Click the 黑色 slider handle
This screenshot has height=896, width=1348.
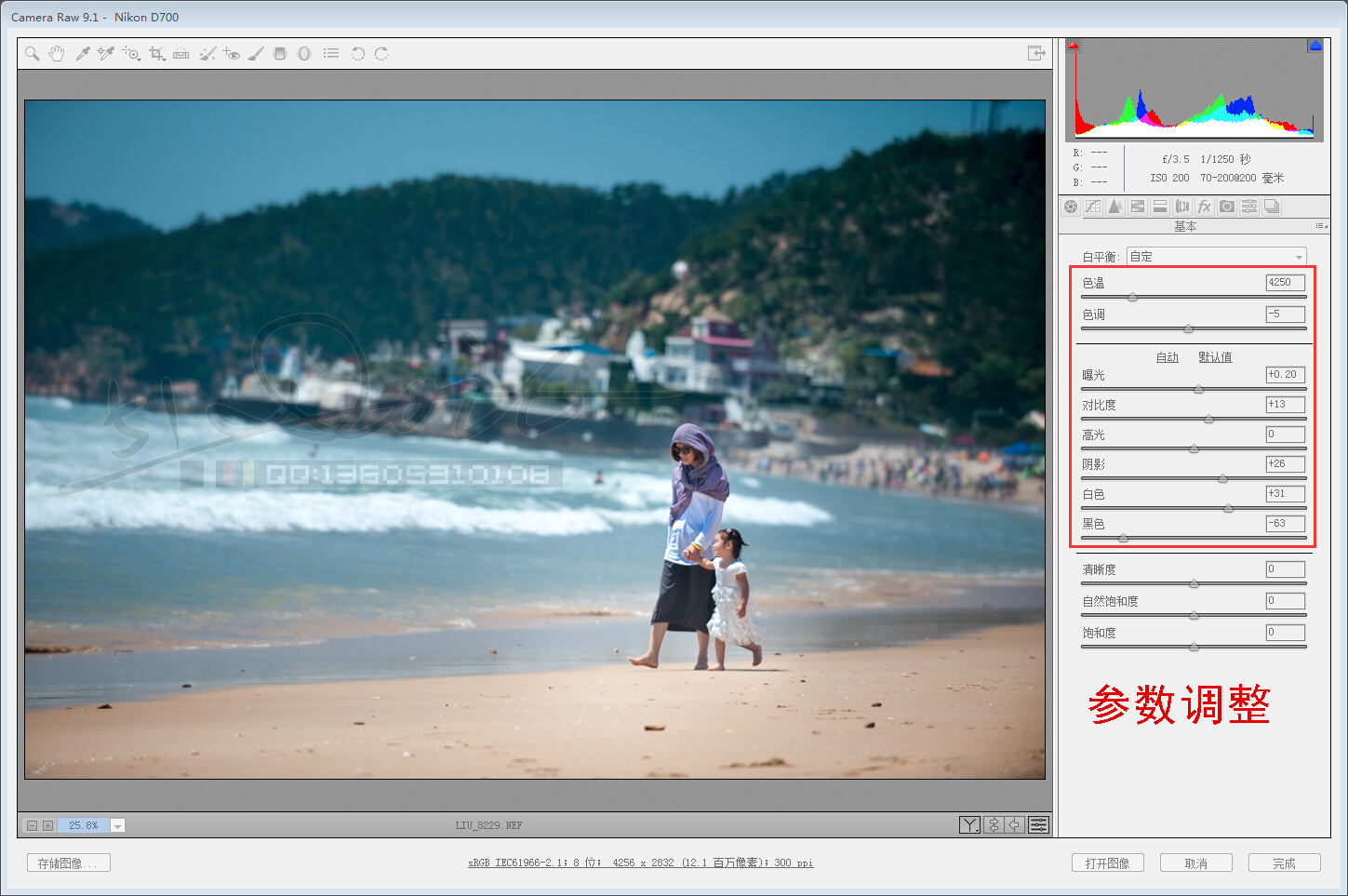click(1123, 539)
